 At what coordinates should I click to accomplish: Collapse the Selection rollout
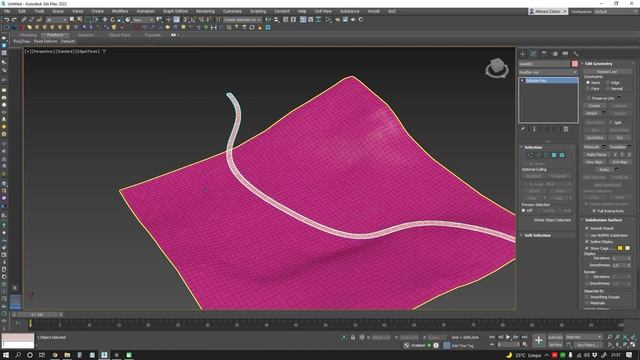coord(533,147)
